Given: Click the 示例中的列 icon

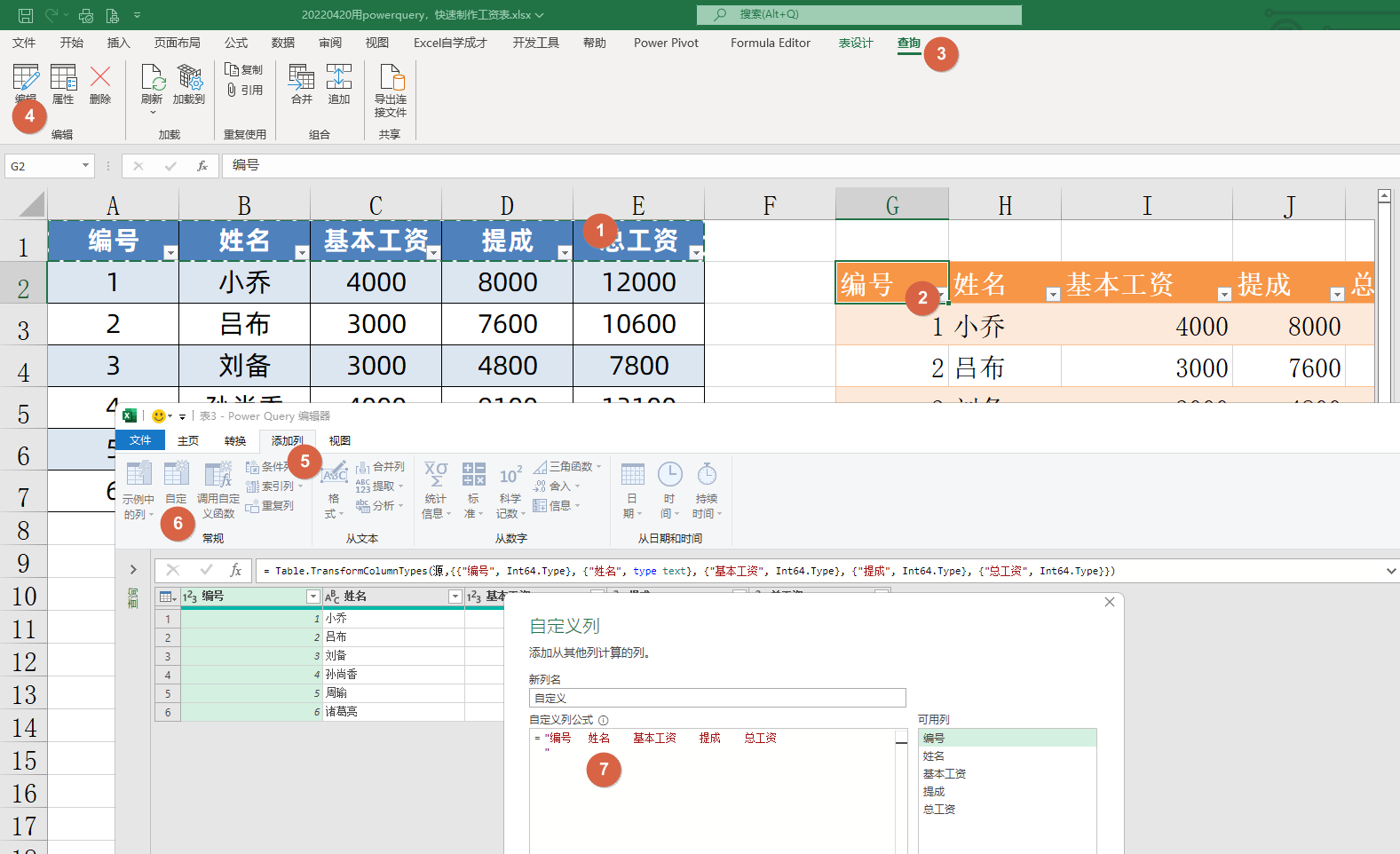Looking at the screenshot, I should [x=138, y=490].
